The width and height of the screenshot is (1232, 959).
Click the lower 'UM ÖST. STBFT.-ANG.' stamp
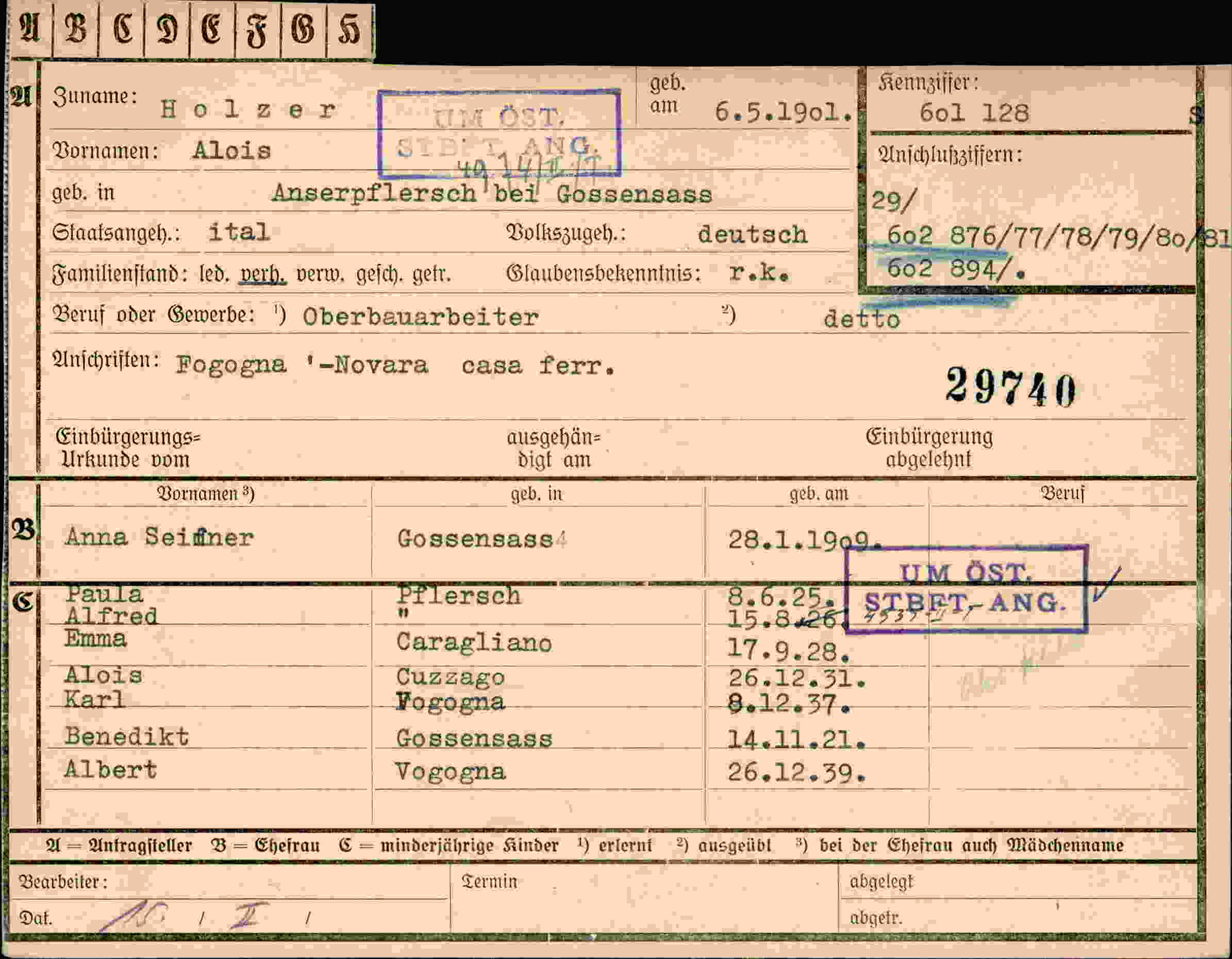point(967,589)
